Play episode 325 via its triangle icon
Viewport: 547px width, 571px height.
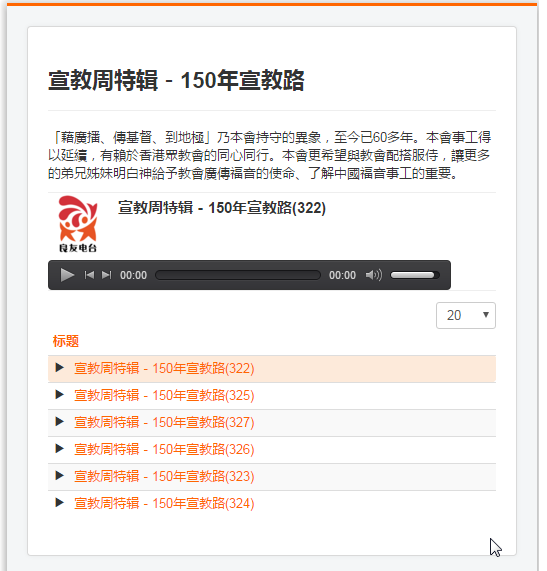click(60, 395)
